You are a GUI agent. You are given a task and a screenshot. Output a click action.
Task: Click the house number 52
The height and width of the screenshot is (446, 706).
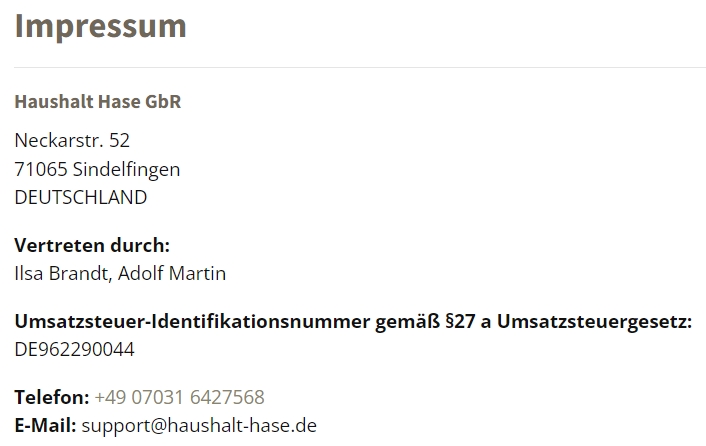pyautogui.click(x=119, y=141)
